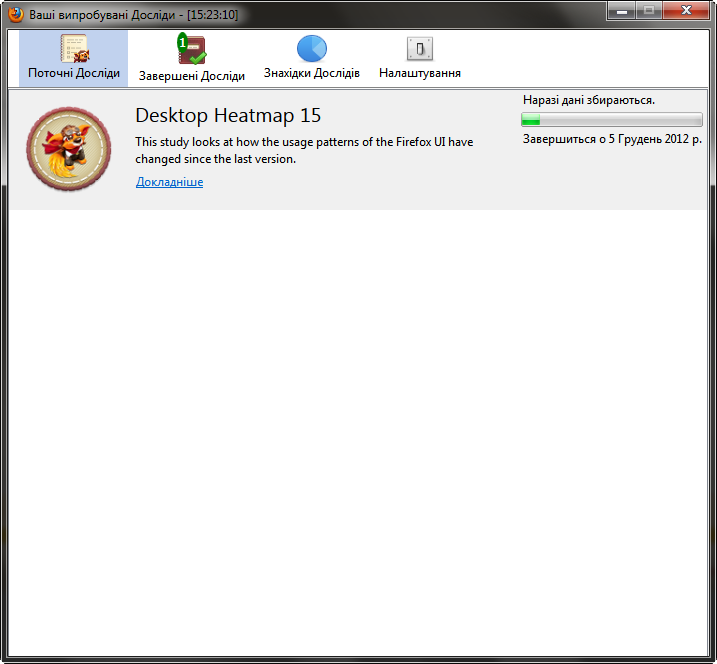Close the window with X button
Screen dimensions: 717x664
click(x=686, y=11)
